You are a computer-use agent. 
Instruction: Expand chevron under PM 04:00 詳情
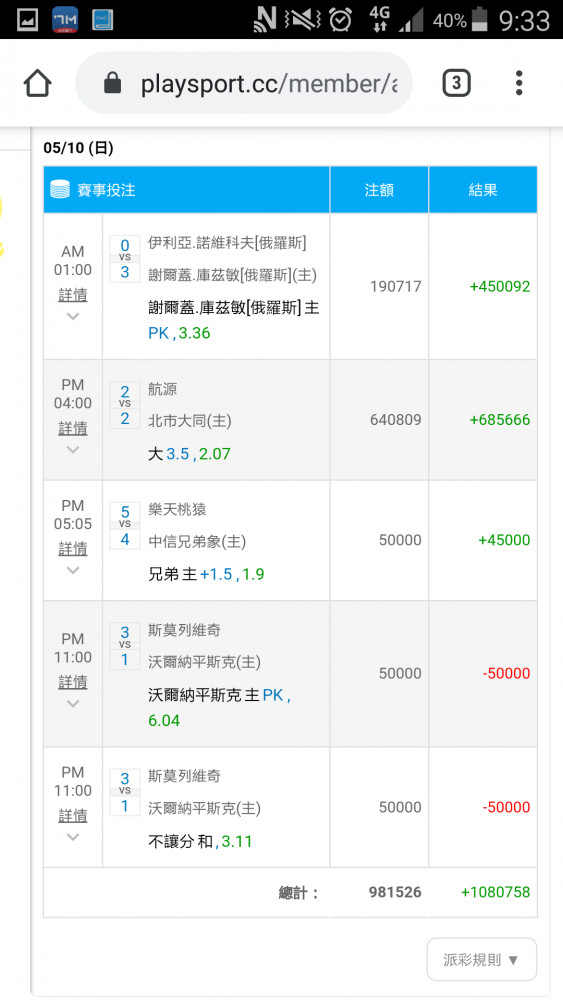pyautogui.click(x=73, y=450)
